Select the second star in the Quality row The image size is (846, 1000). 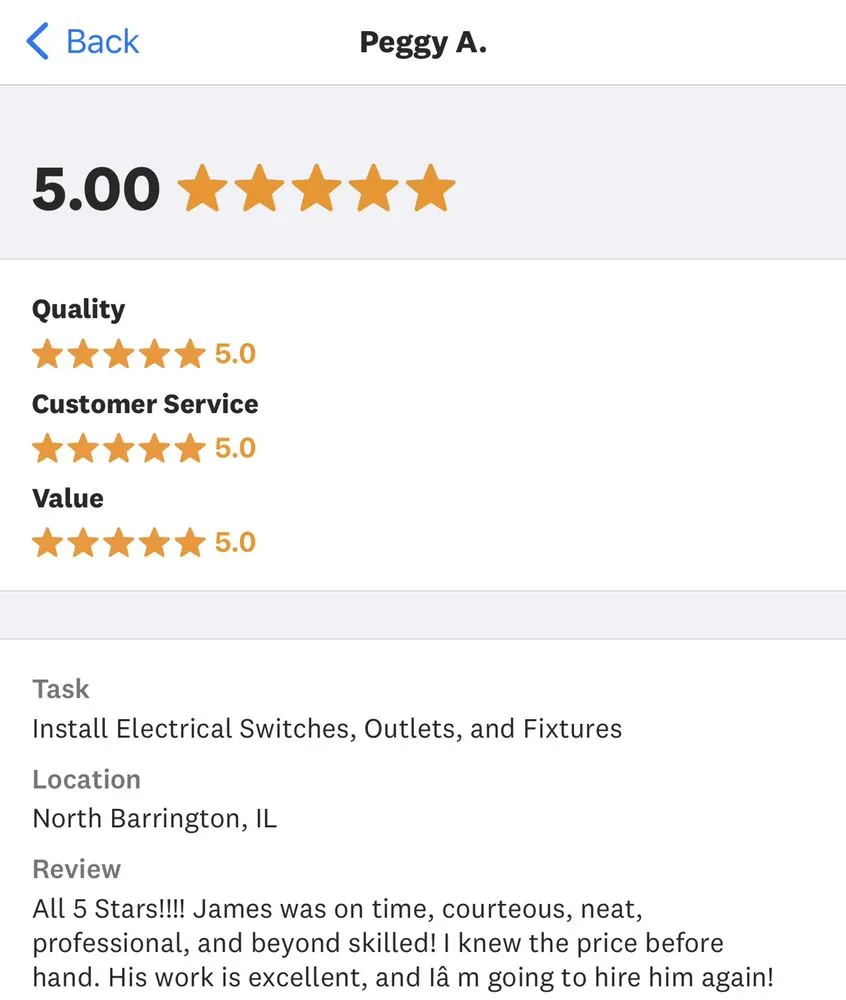[83, 353]
